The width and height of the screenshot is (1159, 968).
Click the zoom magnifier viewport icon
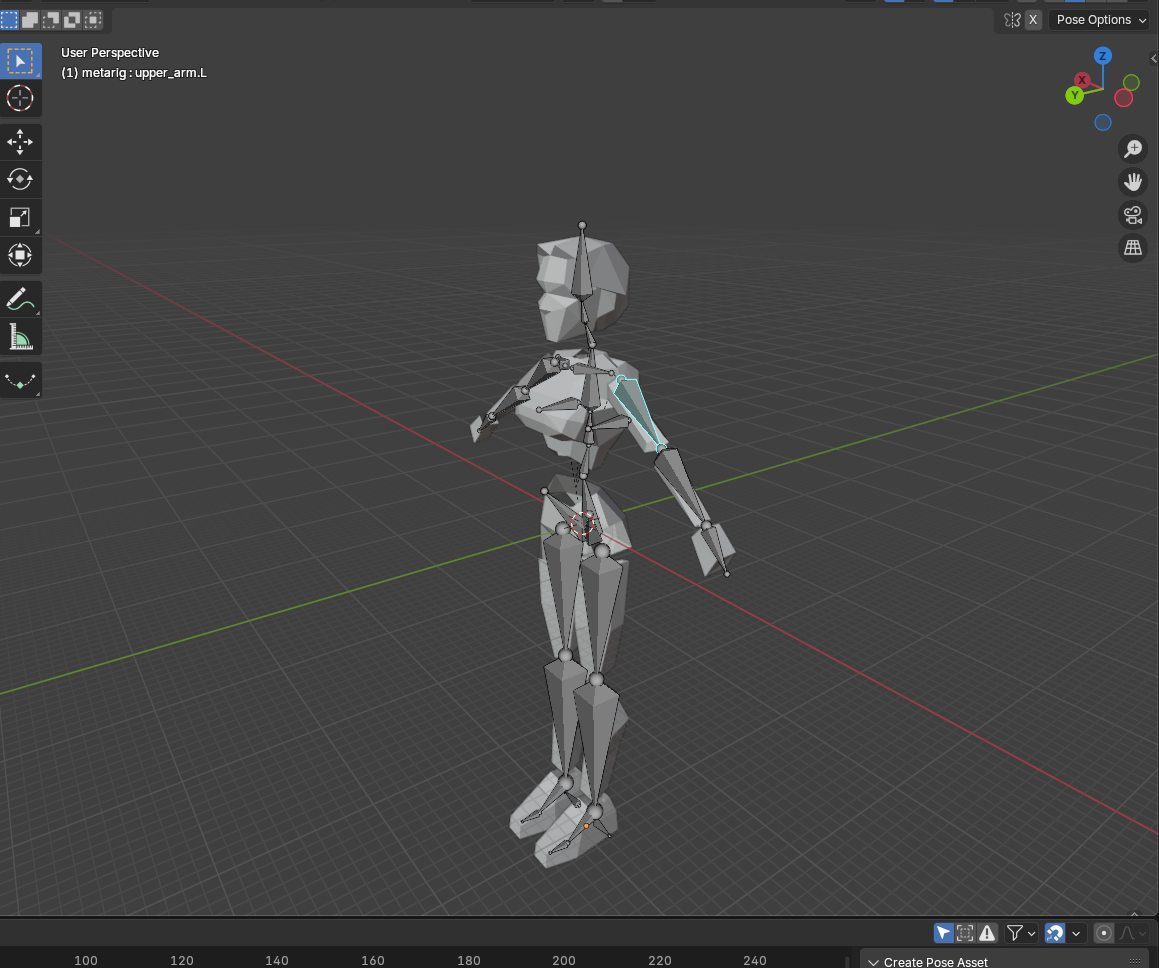click(1133, 149)
